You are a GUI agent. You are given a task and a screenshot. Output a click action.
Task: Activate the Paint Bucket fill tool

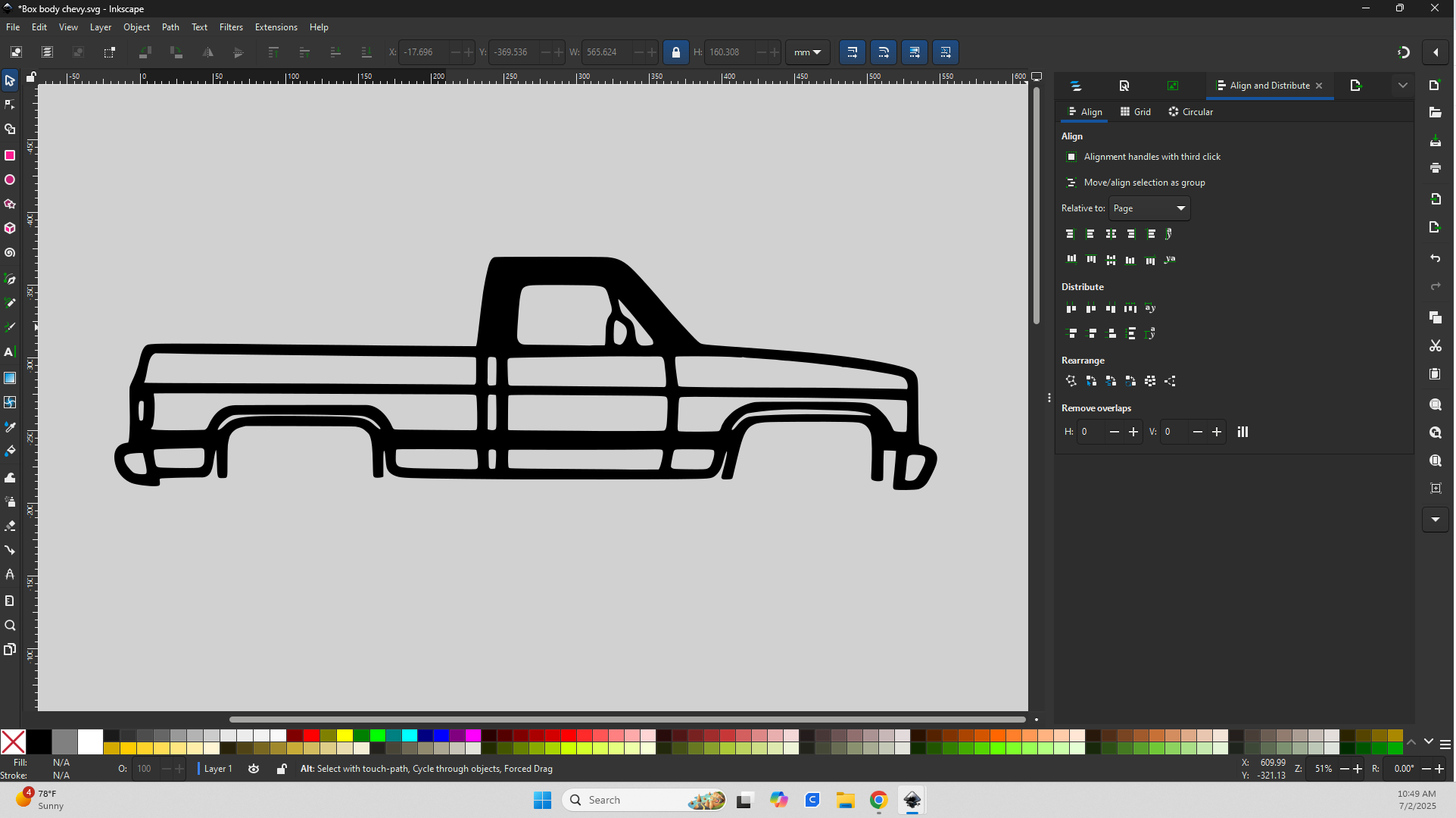click(10, 451)
